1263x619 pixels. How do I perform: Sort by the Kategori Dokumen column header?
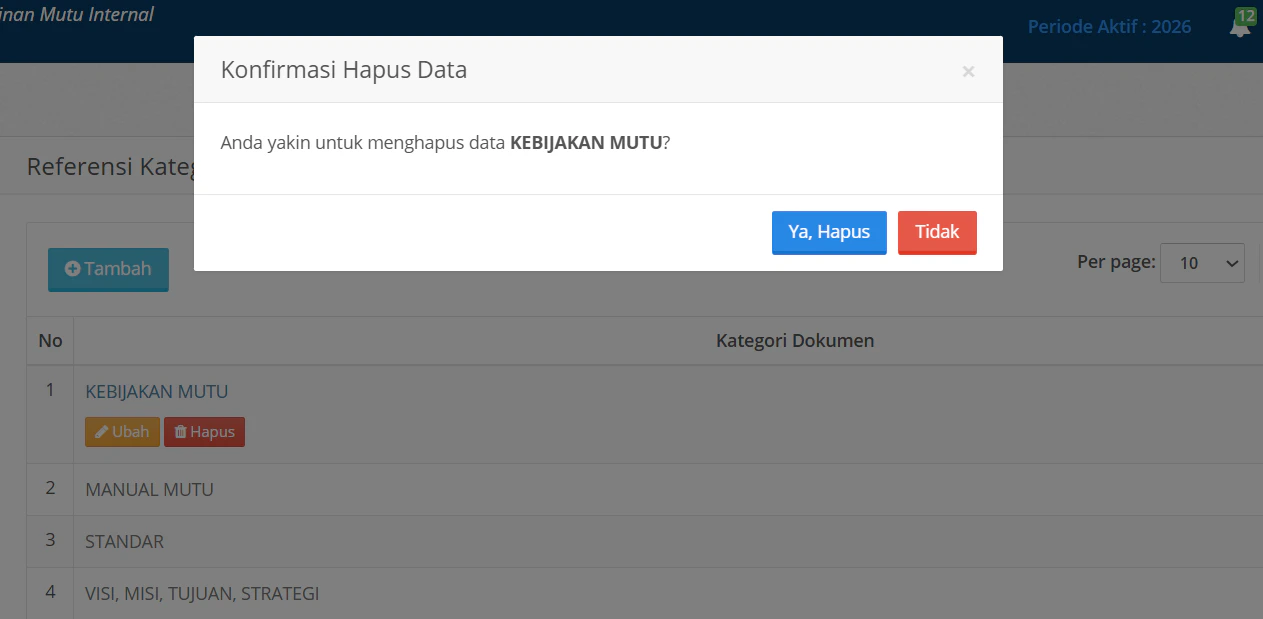tap(794, 340)
